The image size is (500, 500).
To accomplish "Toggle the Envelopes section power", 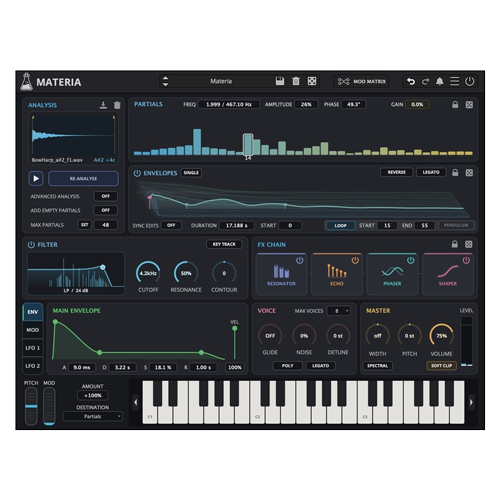I will [137, 173].
